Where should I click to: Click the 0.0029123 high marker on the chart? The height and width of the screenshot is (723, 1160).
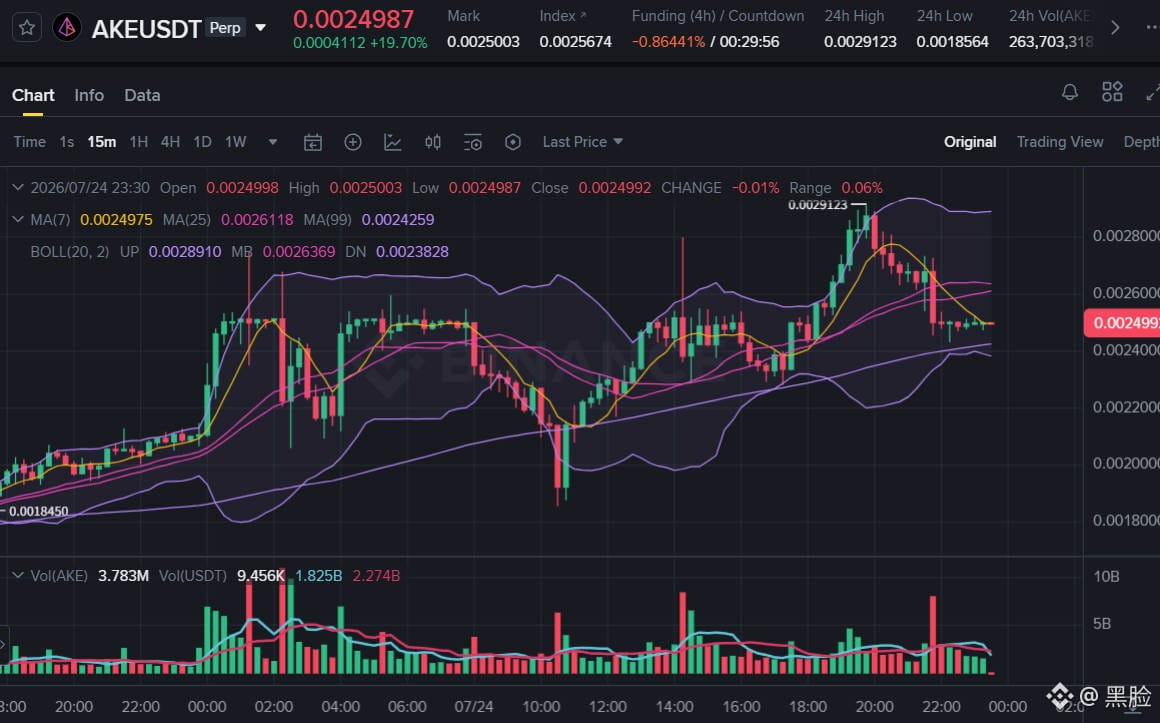coord(817,205)
